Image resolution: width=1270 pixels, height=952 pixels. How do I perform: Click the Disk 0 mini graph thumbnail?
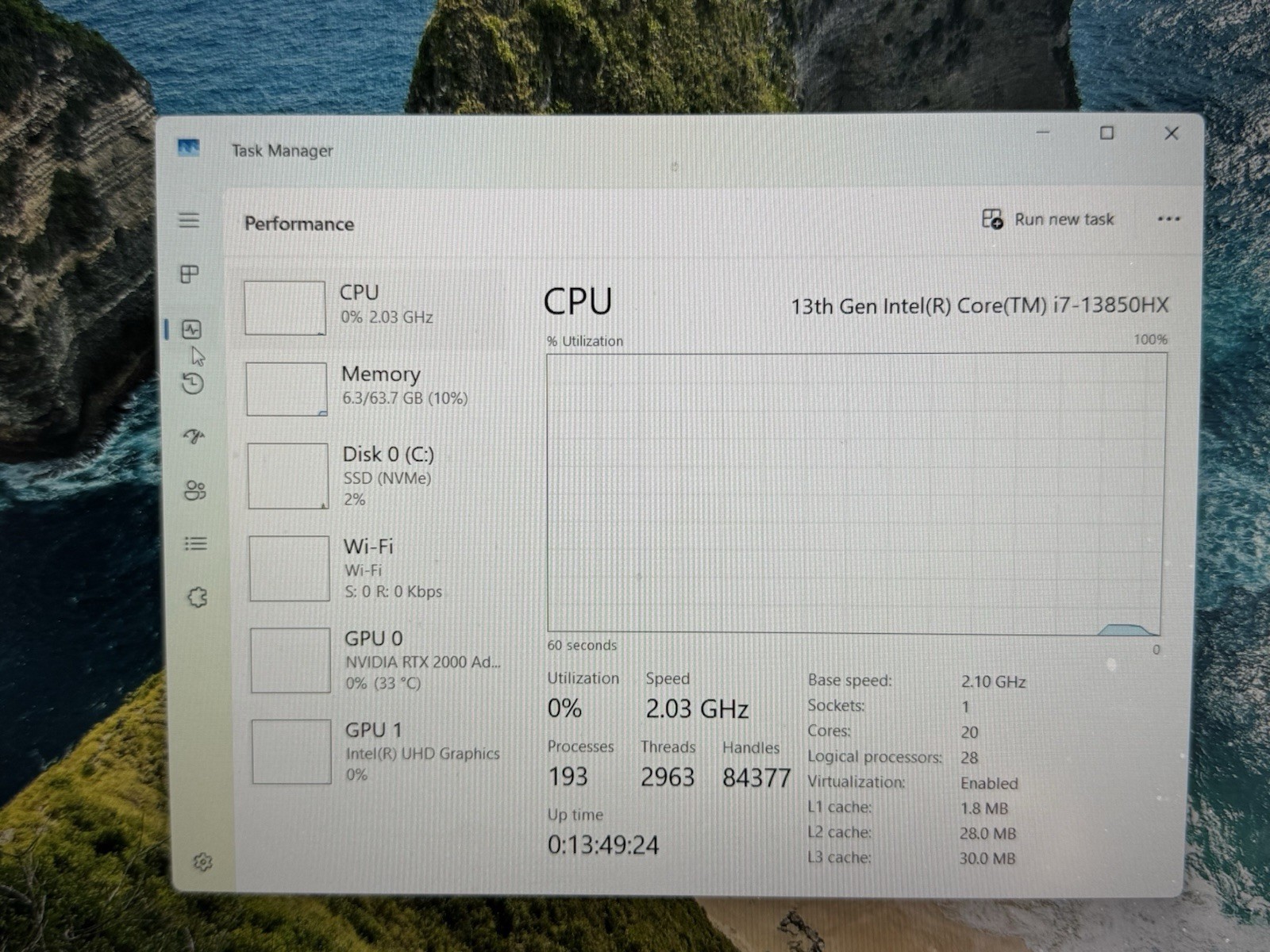(288, 476)
